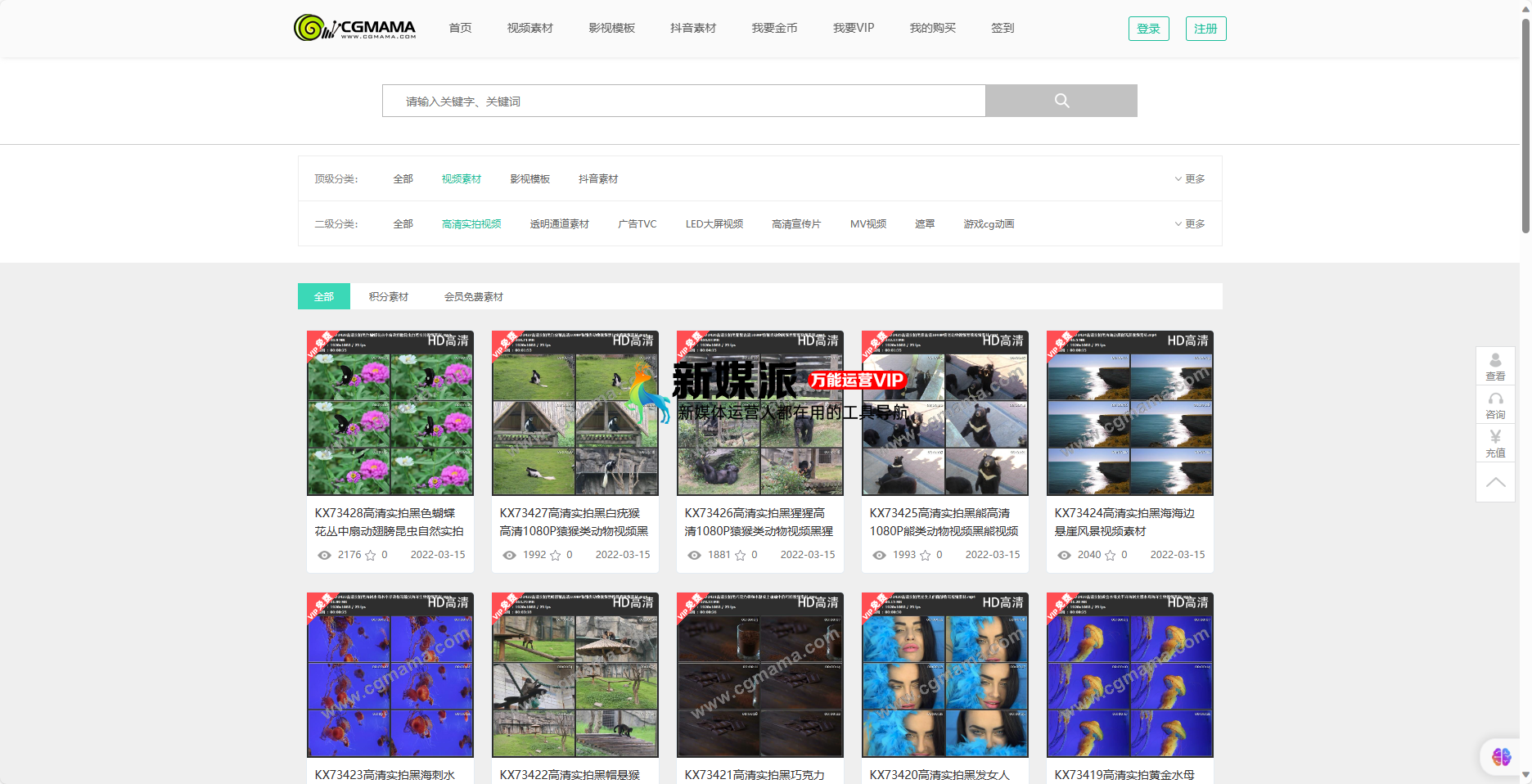1532x784 pixels.
Task: Open the KX73424 seaside cliff thumbnail
Action: [1130, 413]
